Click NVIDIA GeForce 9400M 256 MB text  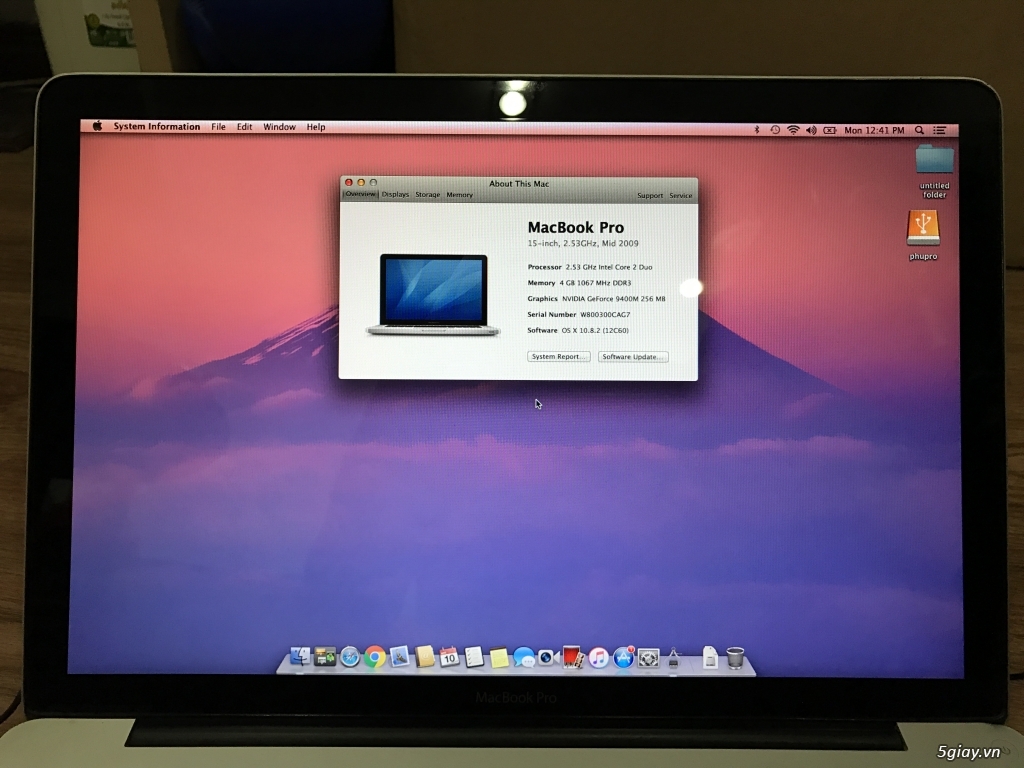614,298
